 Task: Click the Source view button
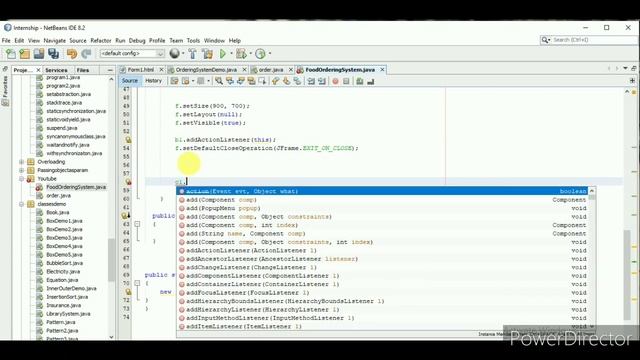click(x=130, y=81)
